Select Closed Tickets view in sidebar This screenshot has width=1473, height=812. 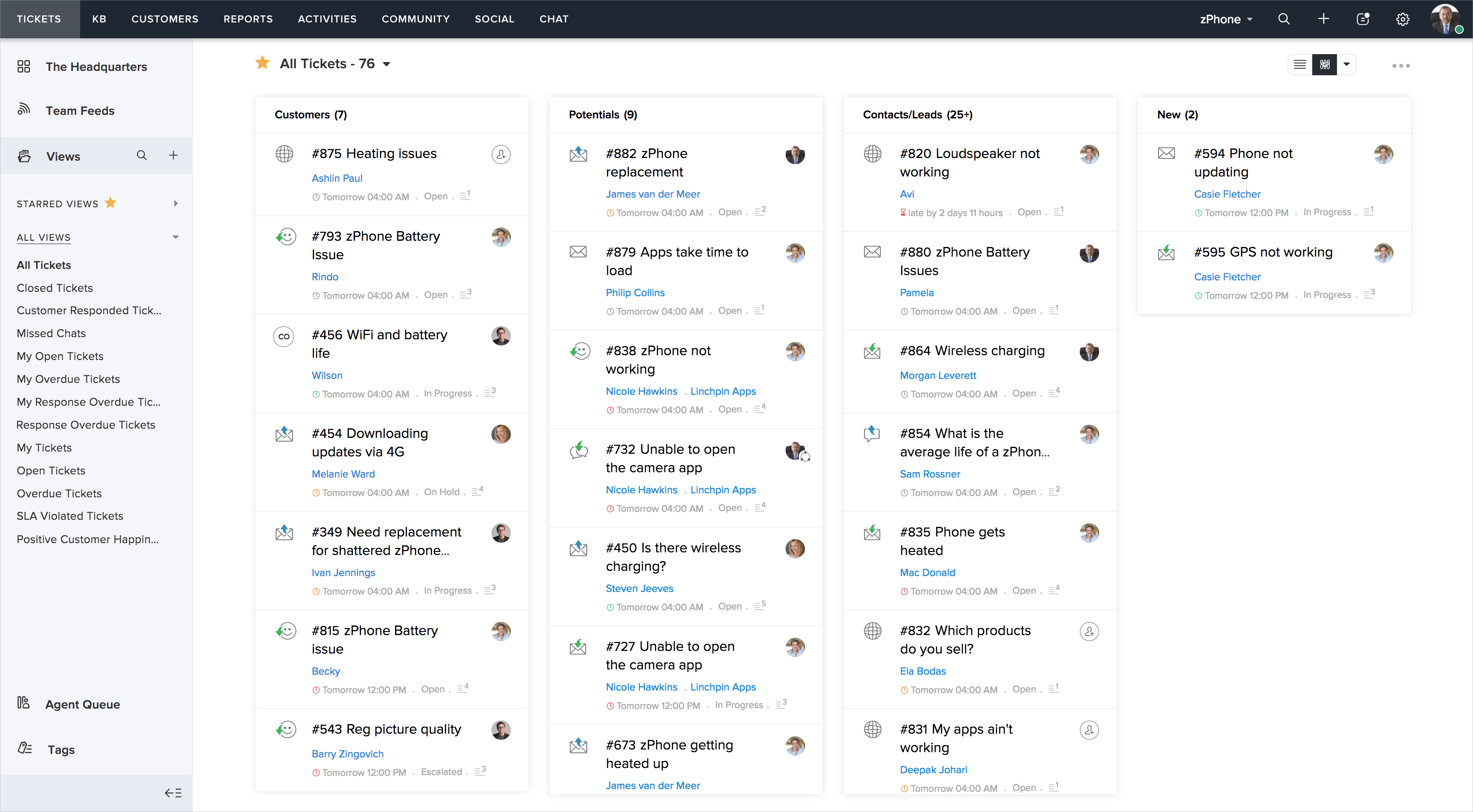click(54, 288)
